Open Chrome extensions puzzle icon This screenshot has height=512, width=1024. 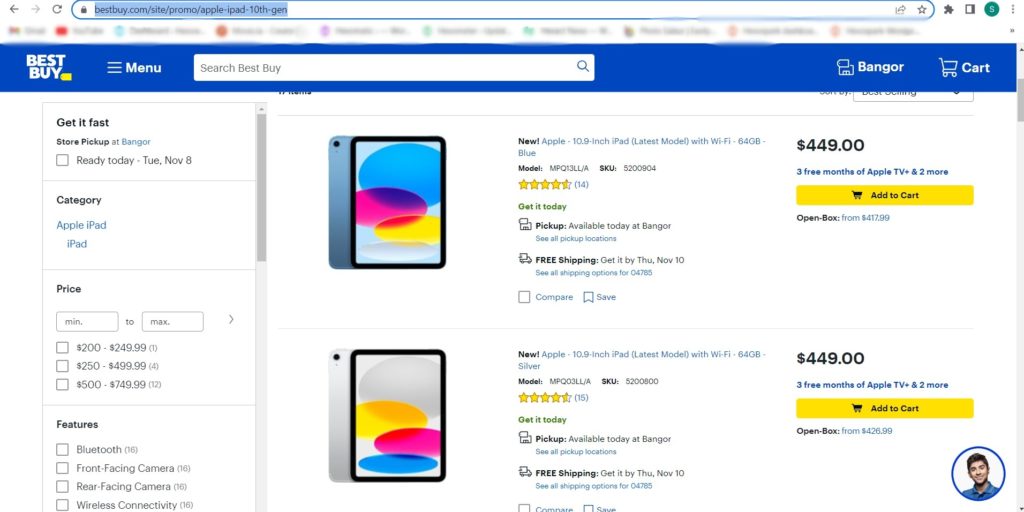tap(948, 10)
